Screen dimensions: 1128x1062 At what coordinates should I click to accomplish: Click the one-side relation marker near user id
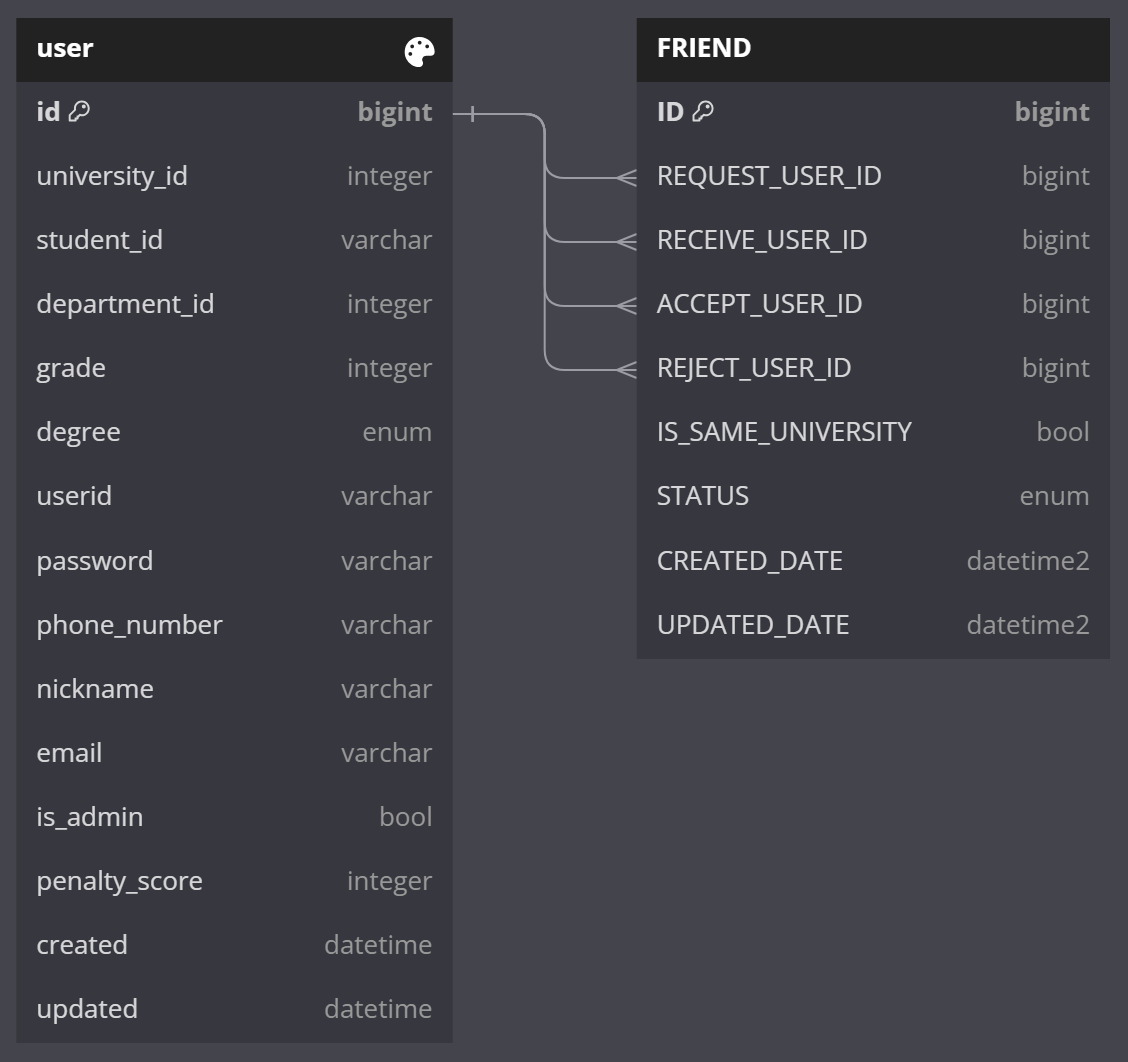(x=472, y=115)
